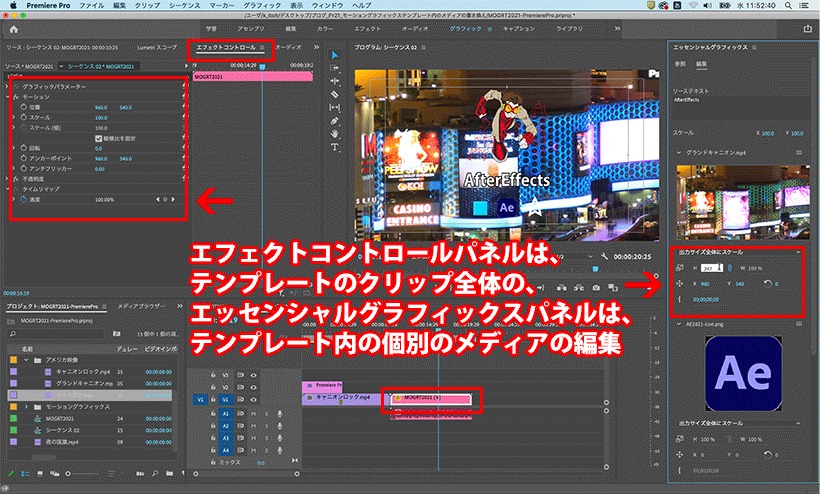This screenshot has width=820, height=494.
Task: Open the Home screen icon
Action: 14,29
